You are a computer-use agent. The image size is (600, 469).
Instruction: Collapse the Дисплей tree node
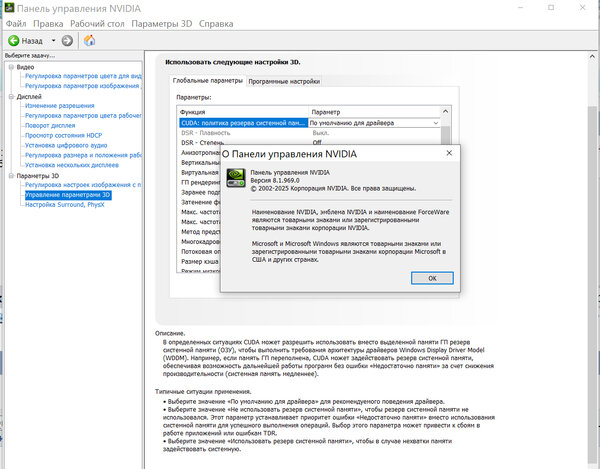point(11,97)
